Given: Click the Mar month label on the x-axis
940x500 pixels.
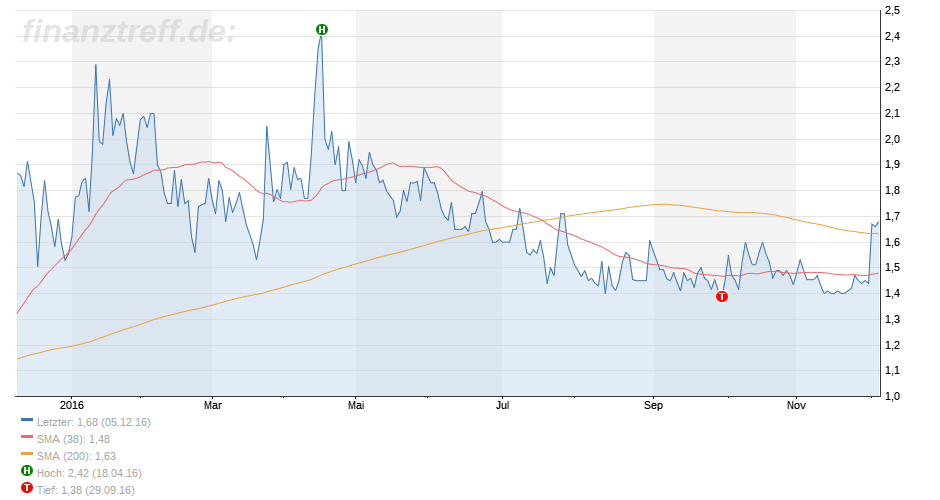Looking at the screenshot, I should pos(212,405).
